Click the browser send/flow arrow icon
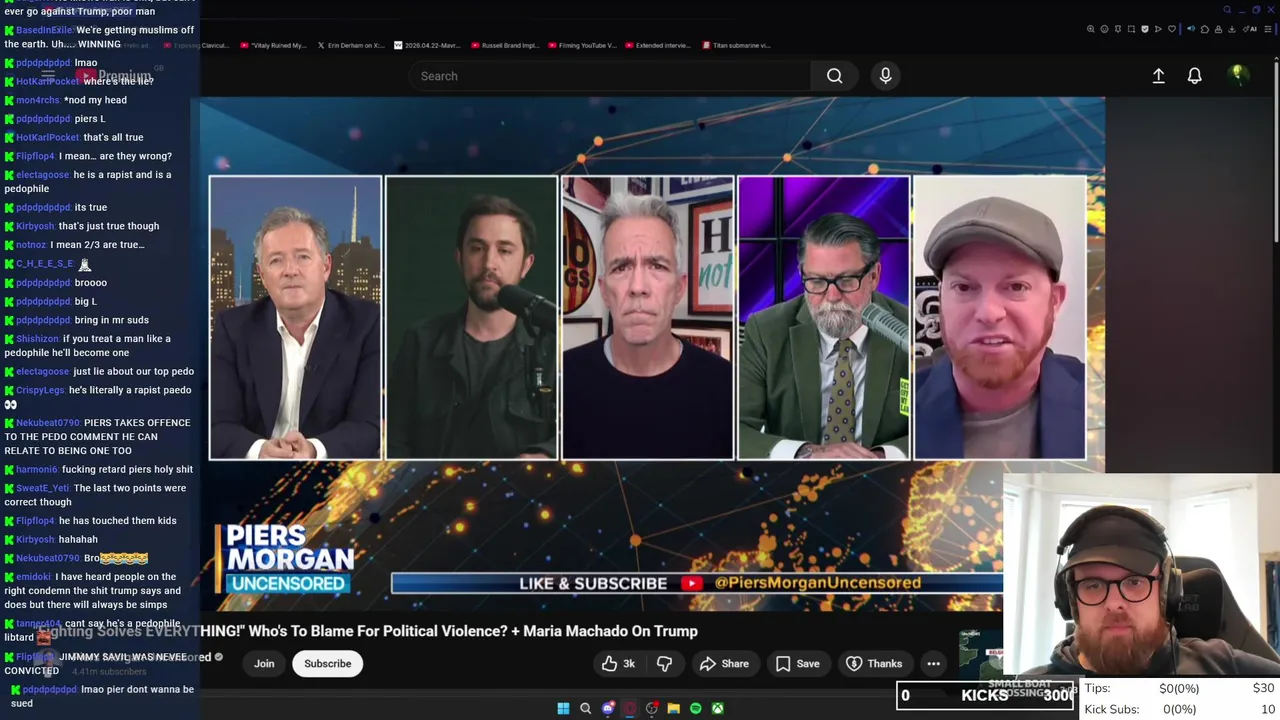1280x720 pixels. click(1158, 29)
